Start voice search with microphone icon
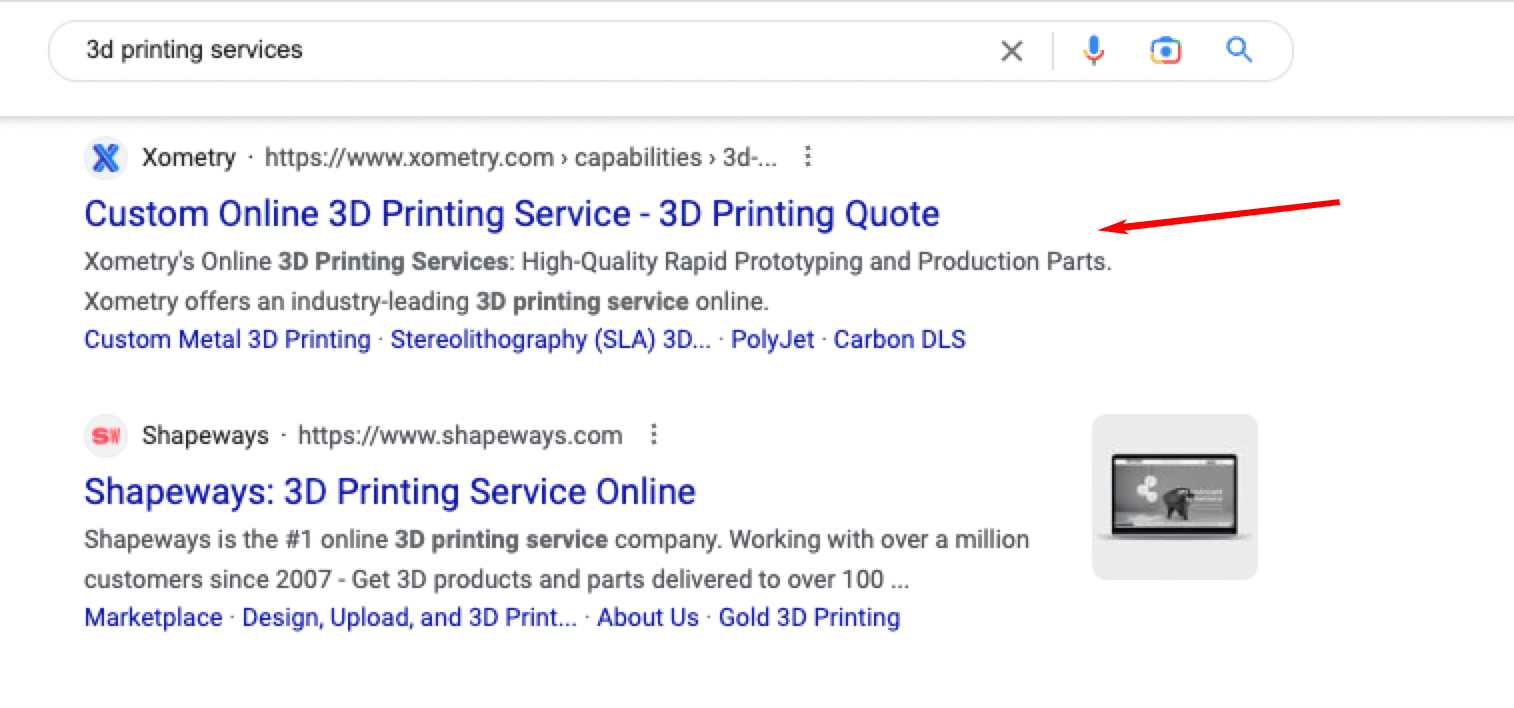This screenshot has height=708, width=1514. (1094, 50)
